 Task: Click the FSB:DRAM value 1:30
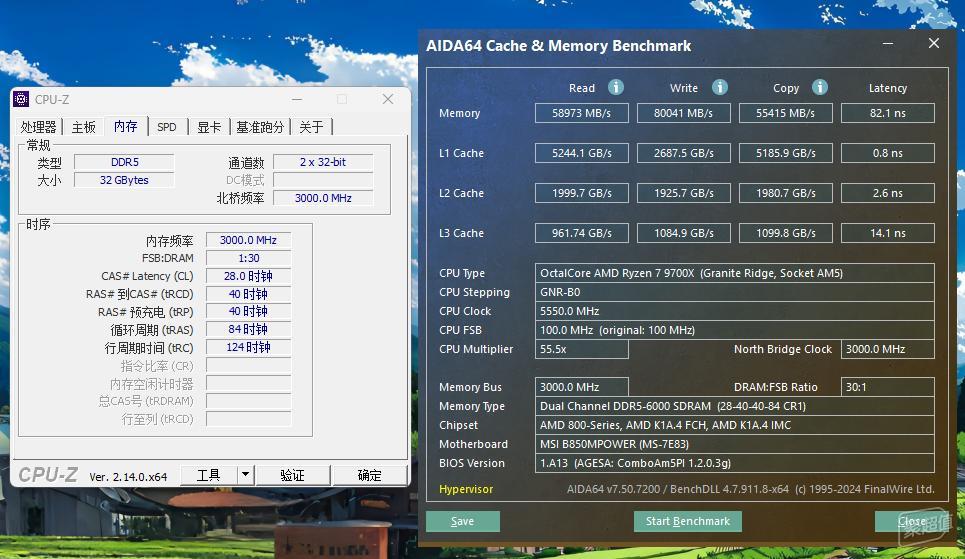(x=249, y=259)
